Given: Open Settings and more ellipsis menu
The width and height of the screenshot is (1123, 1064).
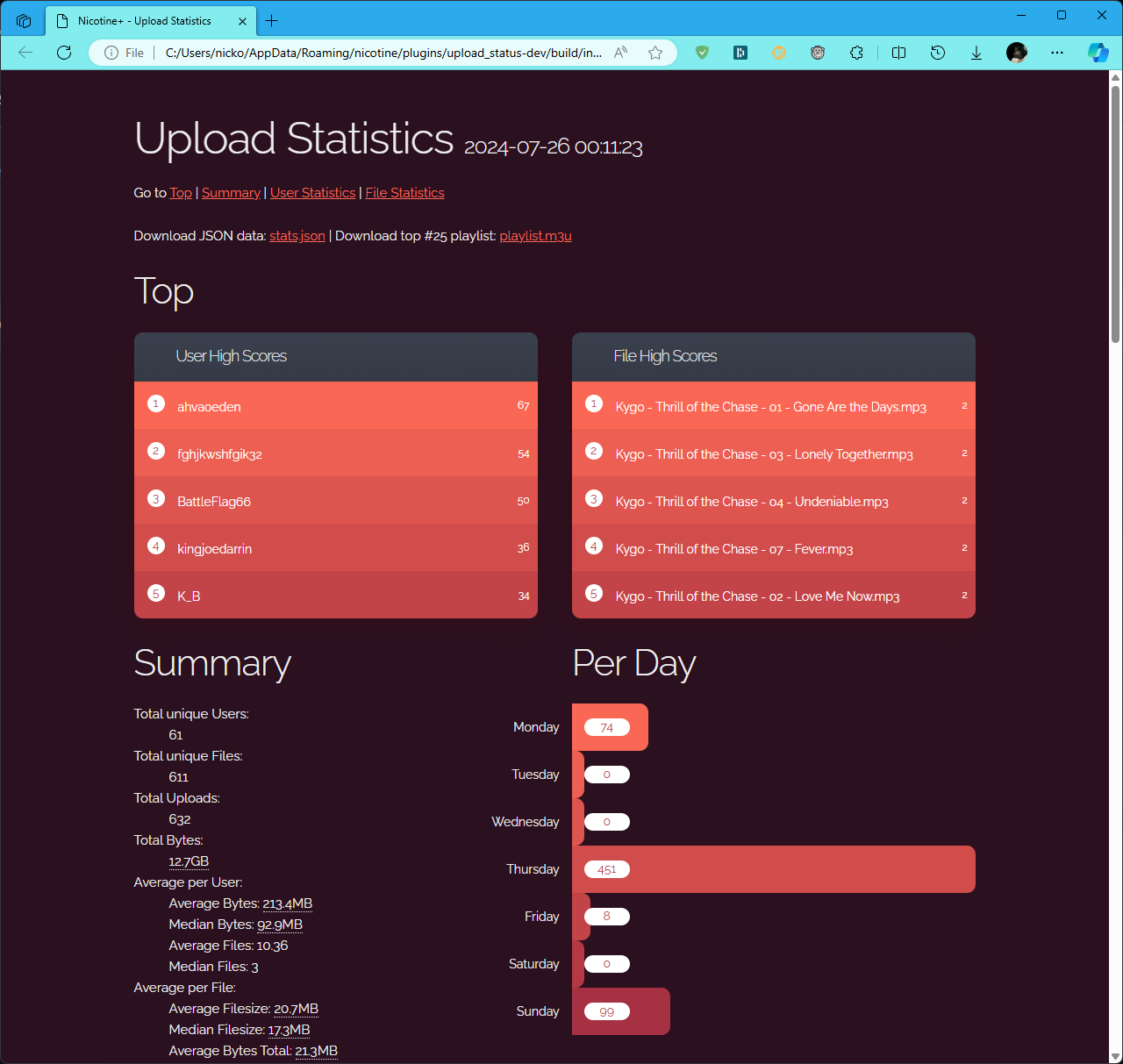Looking at the screenshot, I should [1057, 53].
